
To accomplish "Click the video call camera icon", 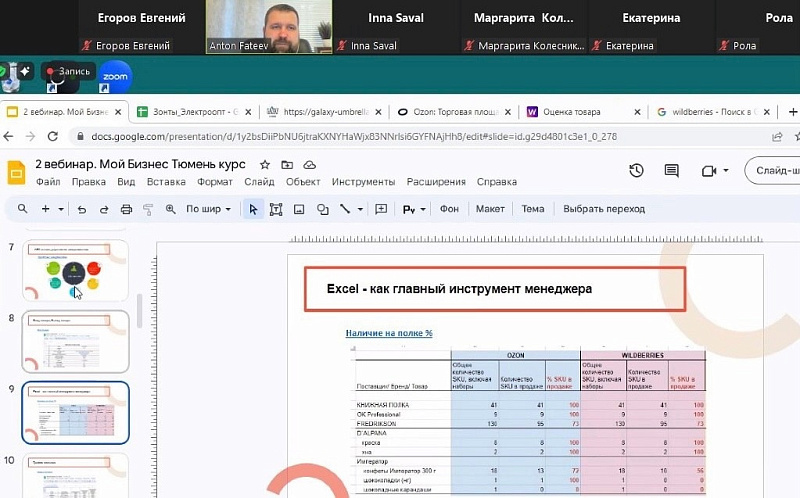I will click(x=709, y=170).
